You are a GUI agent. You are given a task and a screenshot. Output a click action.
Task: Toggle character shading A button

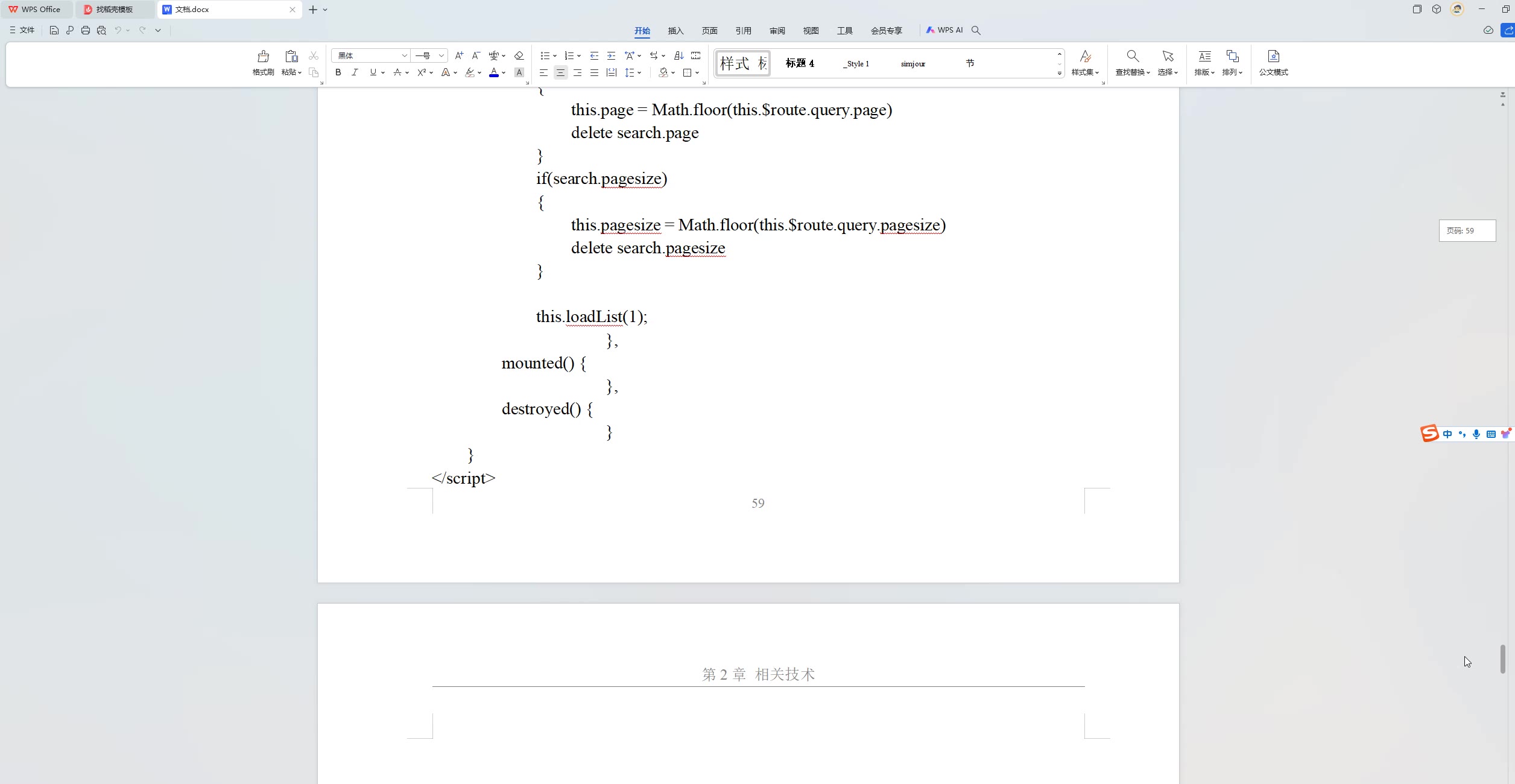tap(519, 72)
